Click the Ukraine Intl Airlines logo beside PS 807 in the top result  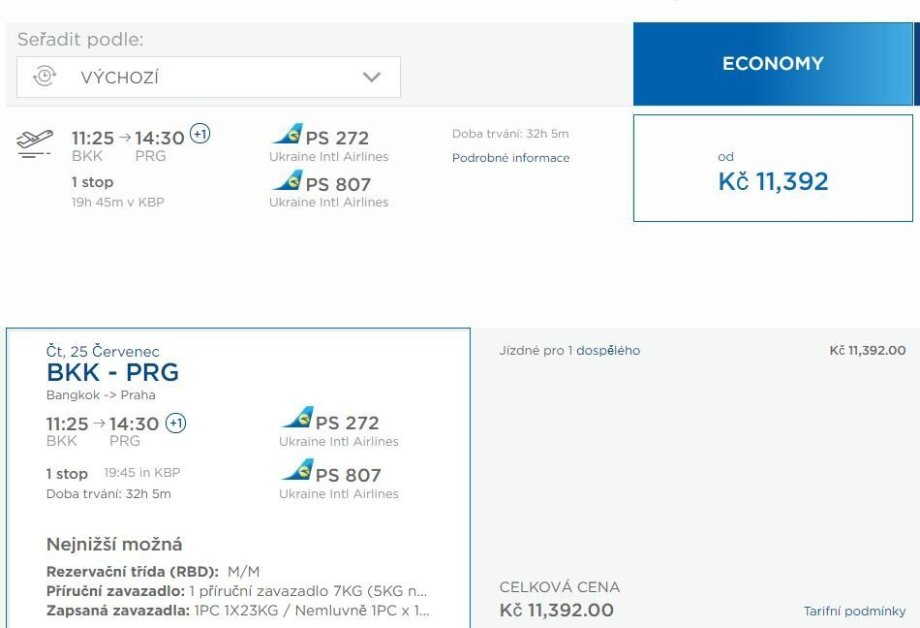pos(288,181)
